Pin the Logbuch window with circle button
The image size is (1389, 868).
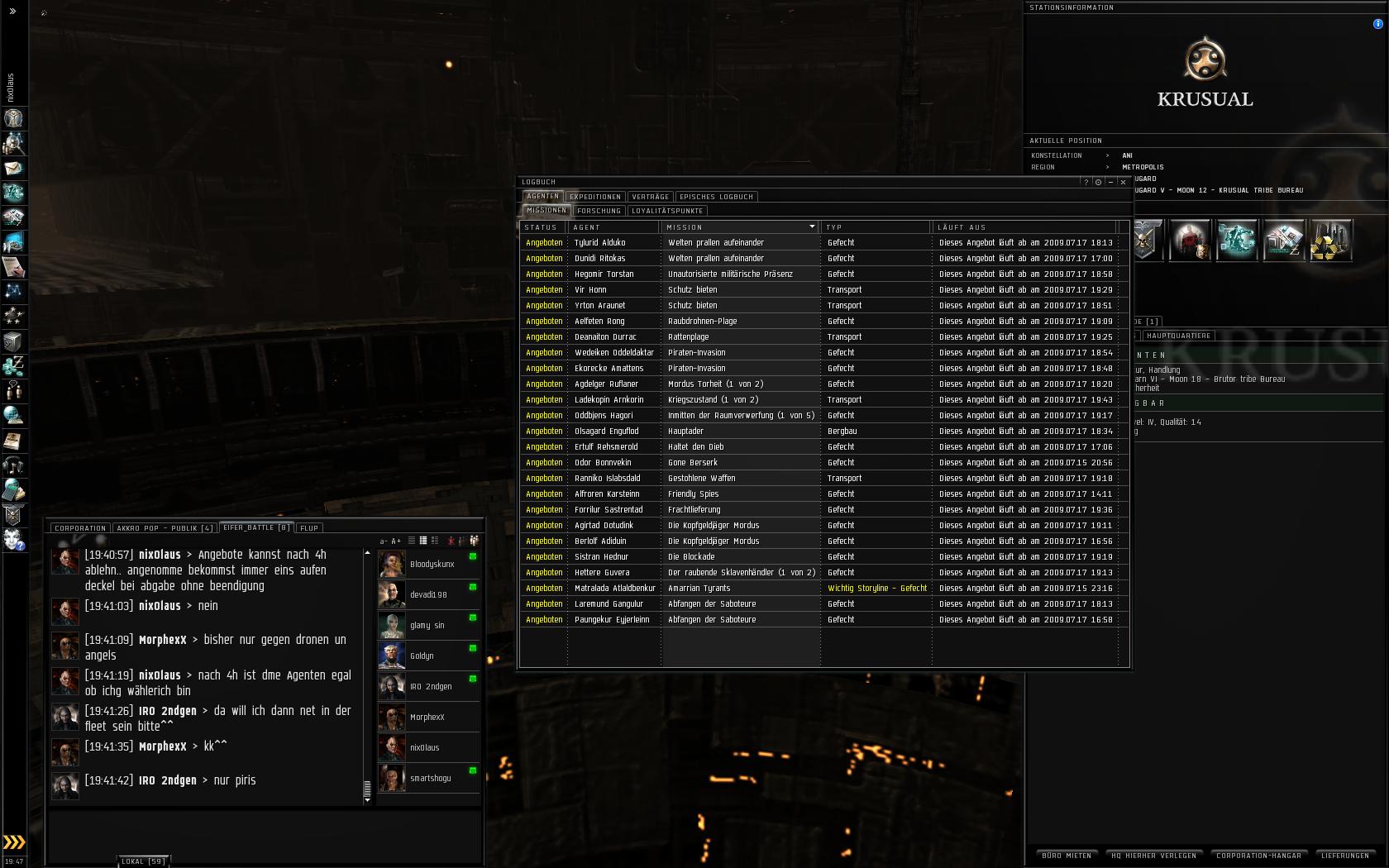(1098, 182)
